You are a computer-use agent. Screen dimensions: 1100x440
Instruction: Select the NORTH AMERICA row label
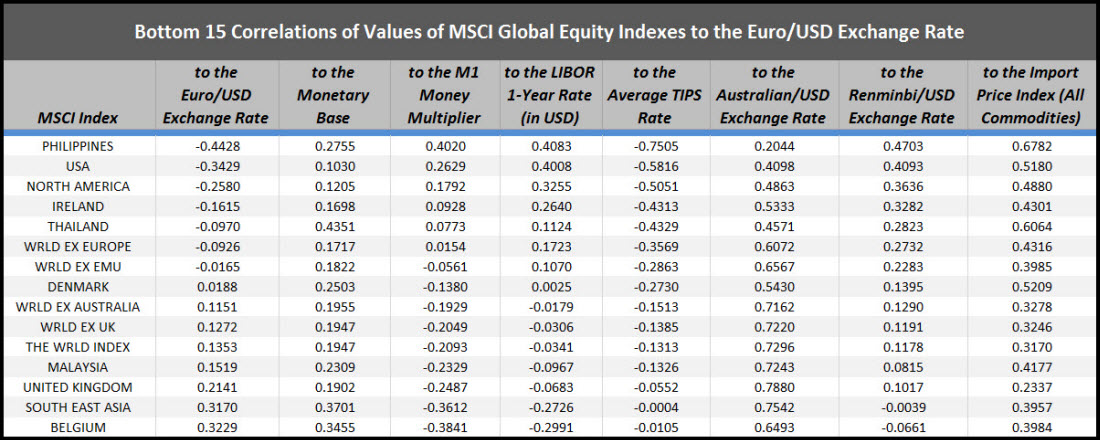coord(79,186)
